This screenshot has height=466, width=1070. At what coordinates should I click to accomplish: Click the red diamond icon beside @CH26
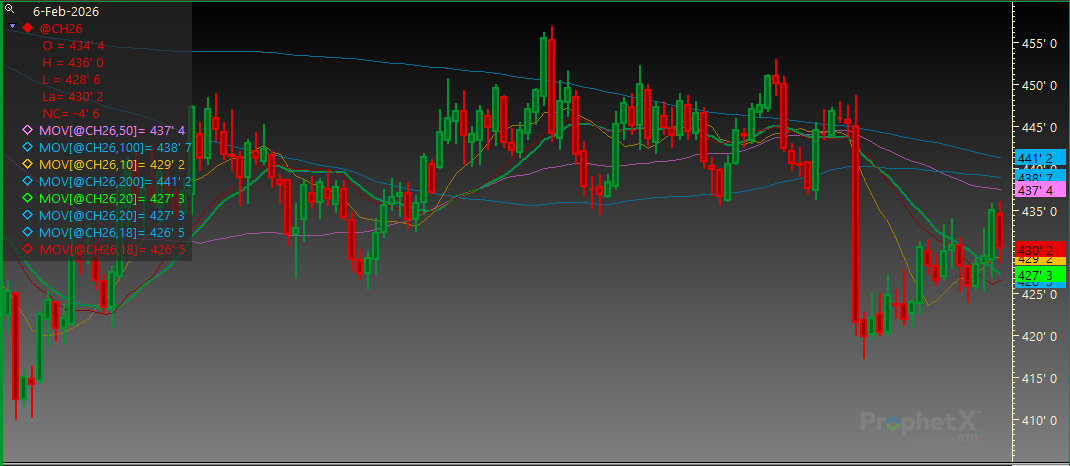tap(27, 28)
